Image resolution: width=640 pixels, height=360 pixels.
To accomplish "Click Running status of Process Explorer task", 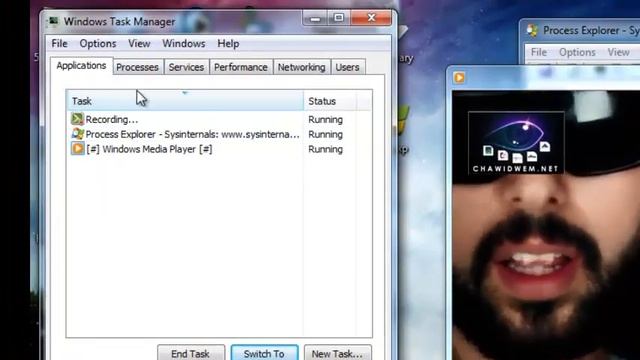I will pyautogui.click(x=325, y=134).
